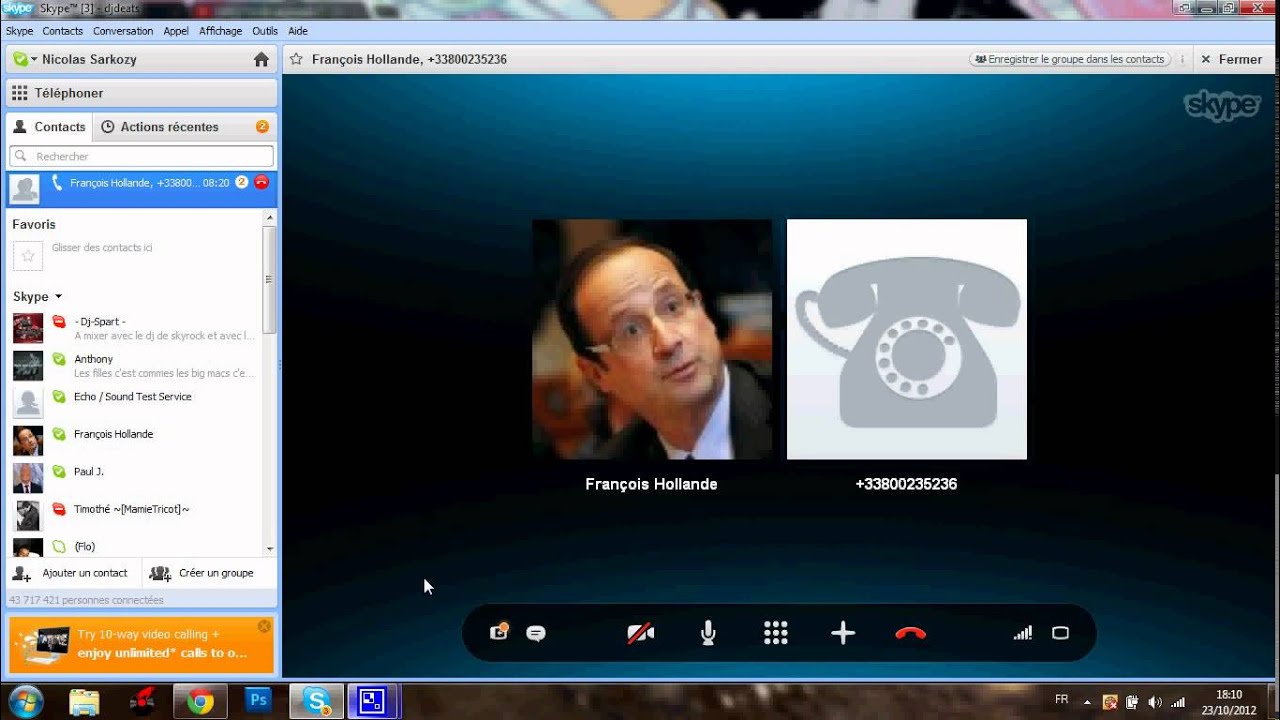Hang up from the active call row
Screen dimensions: 1280x720
261,182
